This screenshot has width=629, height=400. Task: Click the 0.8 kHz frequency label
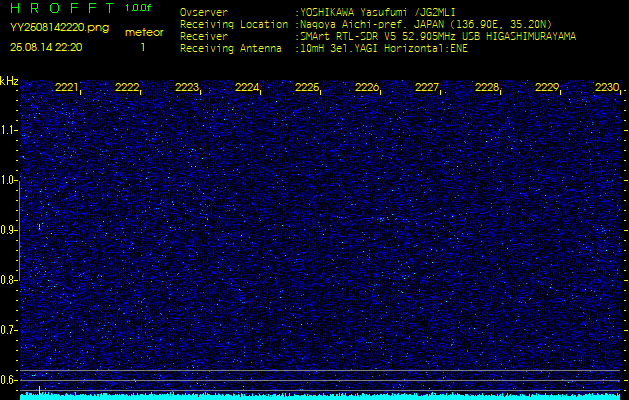click(7, 280)
